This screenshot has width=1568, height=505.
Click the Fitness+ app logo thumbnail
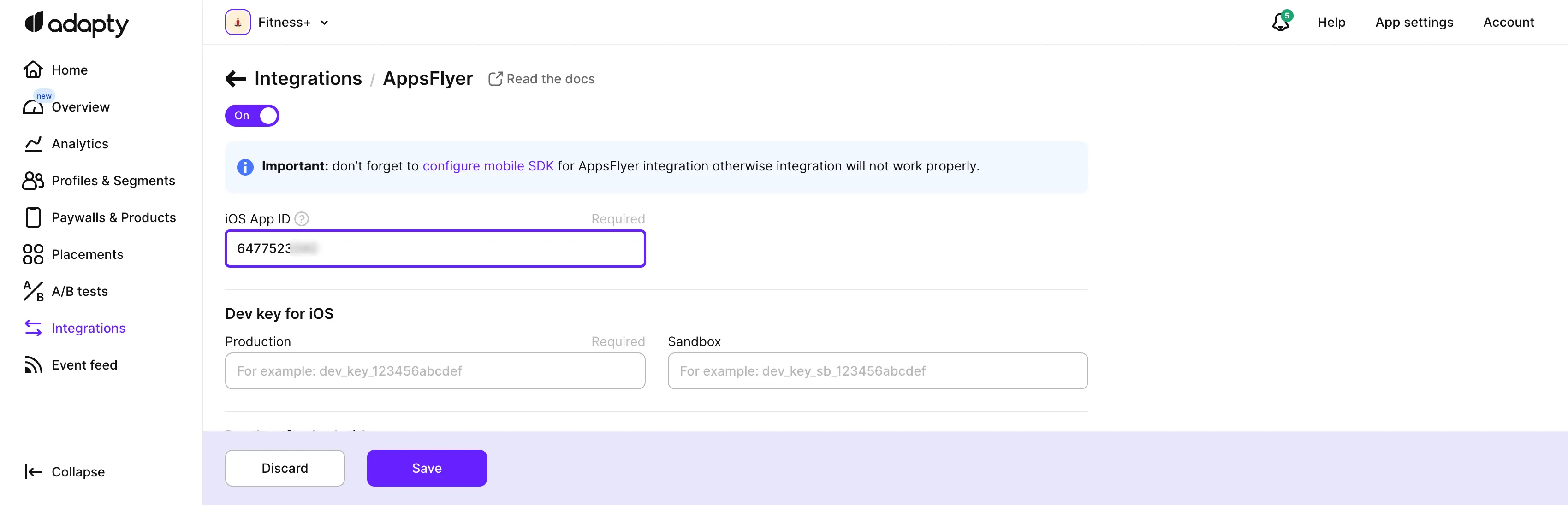click(x=238, y=23)
